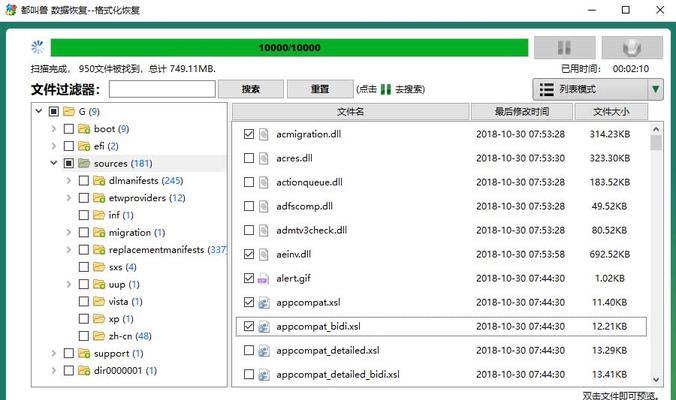This screenshot has width=676, height=400.
Task: Click the 搜索 button
Action: point(251,89)
